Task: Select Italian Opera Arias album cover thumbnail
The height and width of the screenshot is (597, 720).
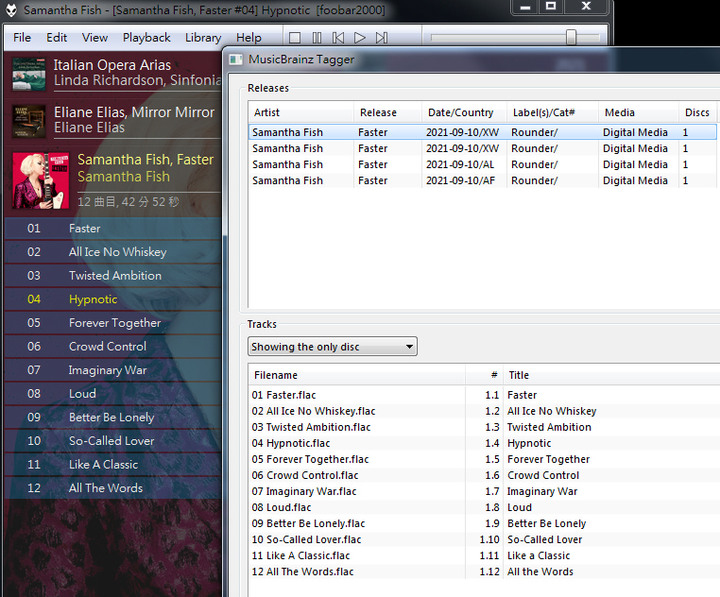Action: (x=28, y=73)
